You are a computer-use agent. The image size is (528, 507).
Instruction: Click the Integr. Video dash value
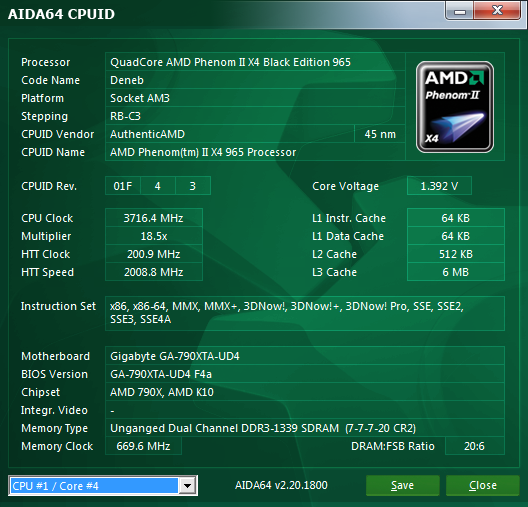coord(305,410)
